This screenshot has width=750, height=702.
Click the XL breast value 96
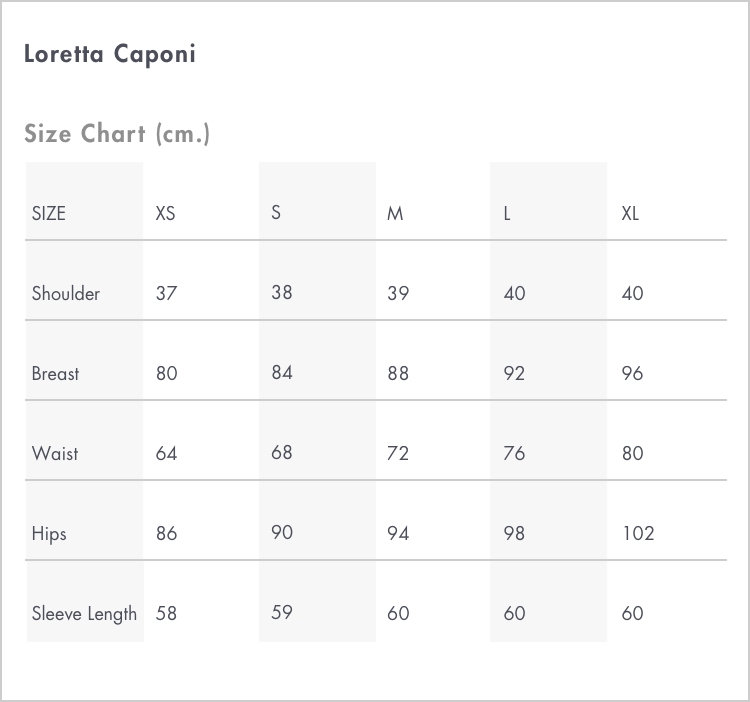click(632, 373)
